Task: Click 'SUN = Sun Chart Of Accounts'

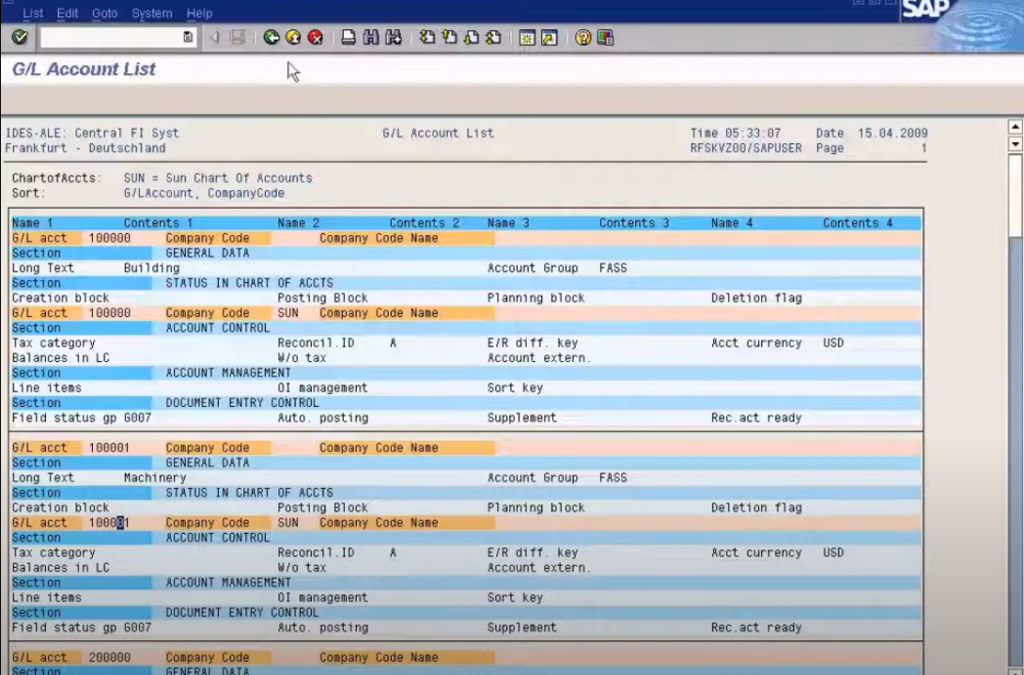Action: pos(218,178)
